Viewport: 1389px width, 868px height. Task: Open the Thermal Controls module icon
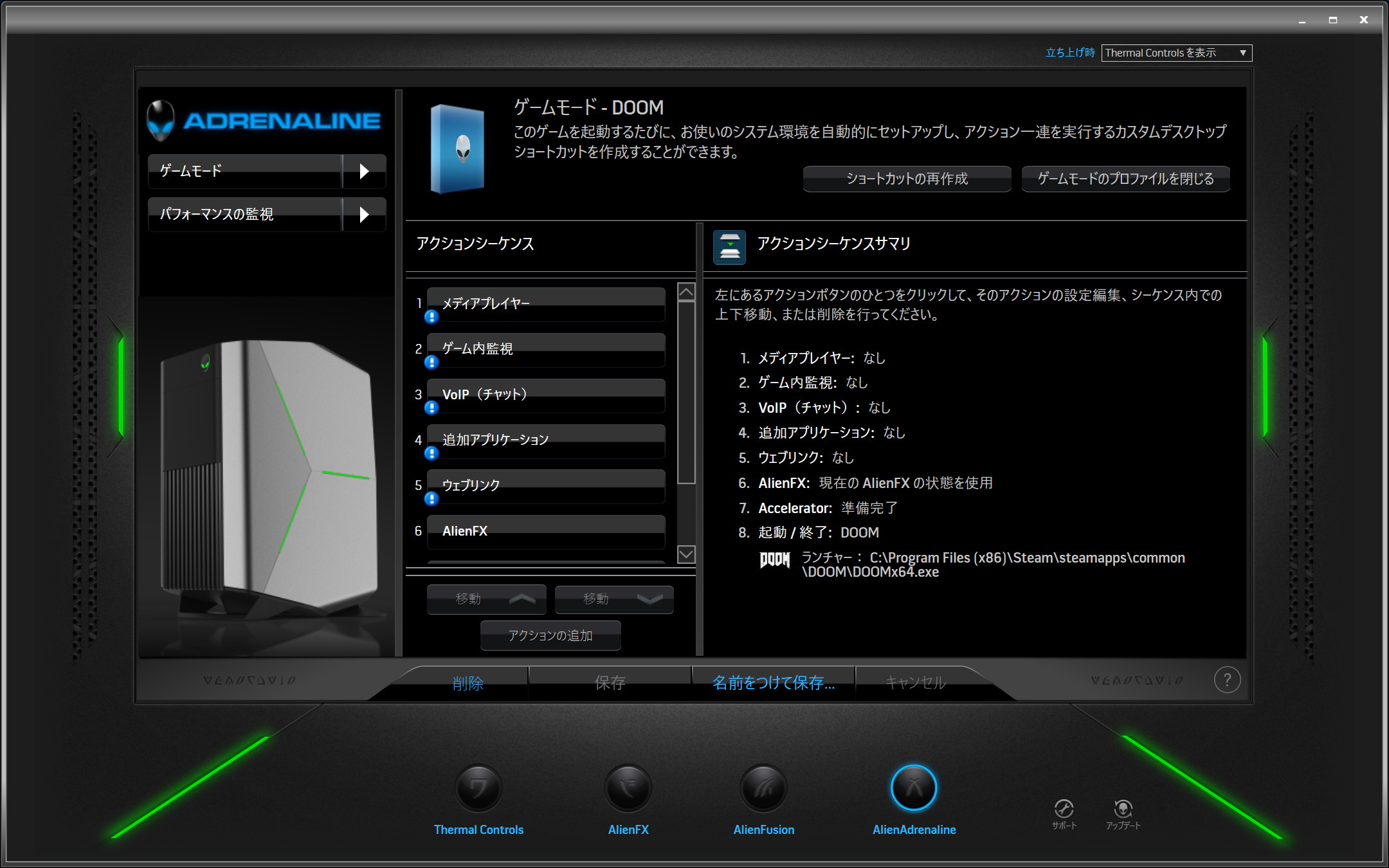click(478, 788)
